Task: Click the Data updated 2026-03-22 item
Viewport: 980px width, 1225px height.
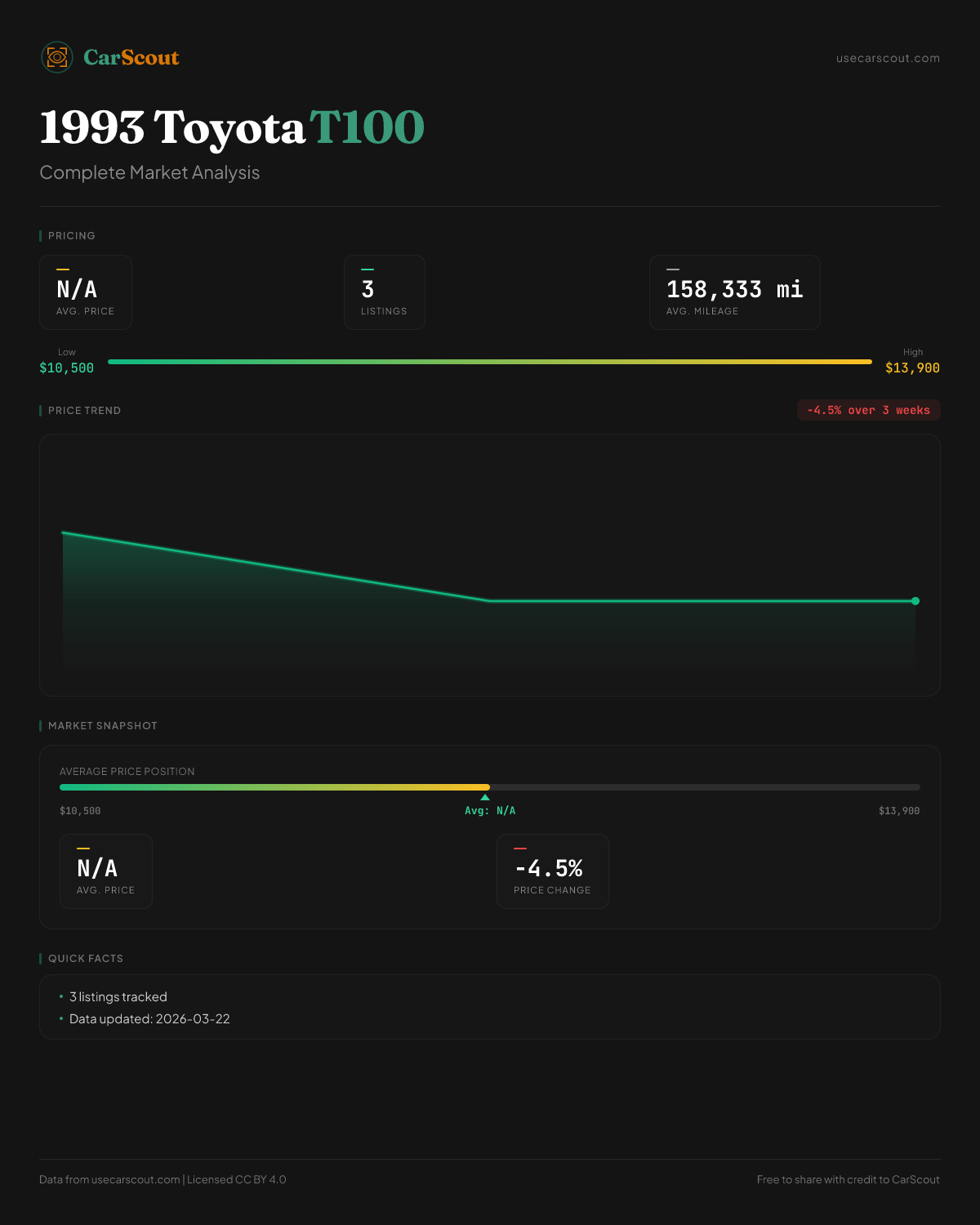Action: pyautogui.click(x=149, y=1019)
